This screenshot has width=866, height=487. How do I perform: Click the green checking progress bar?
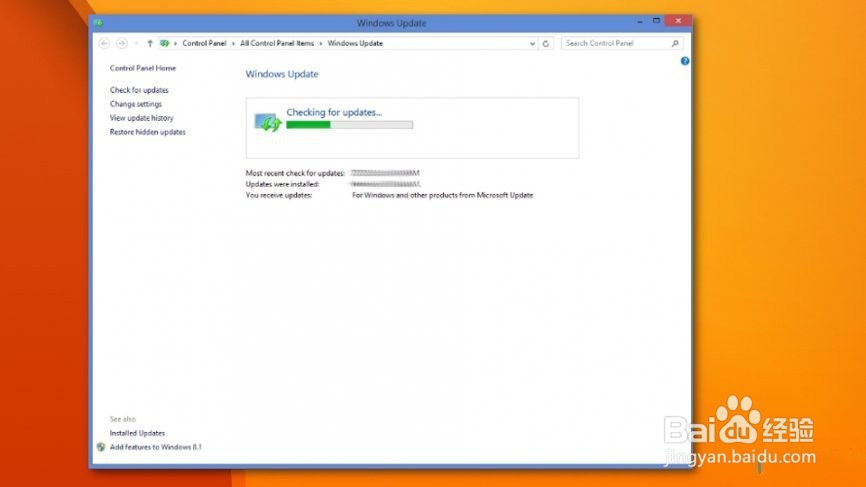(x=350, y=125)
